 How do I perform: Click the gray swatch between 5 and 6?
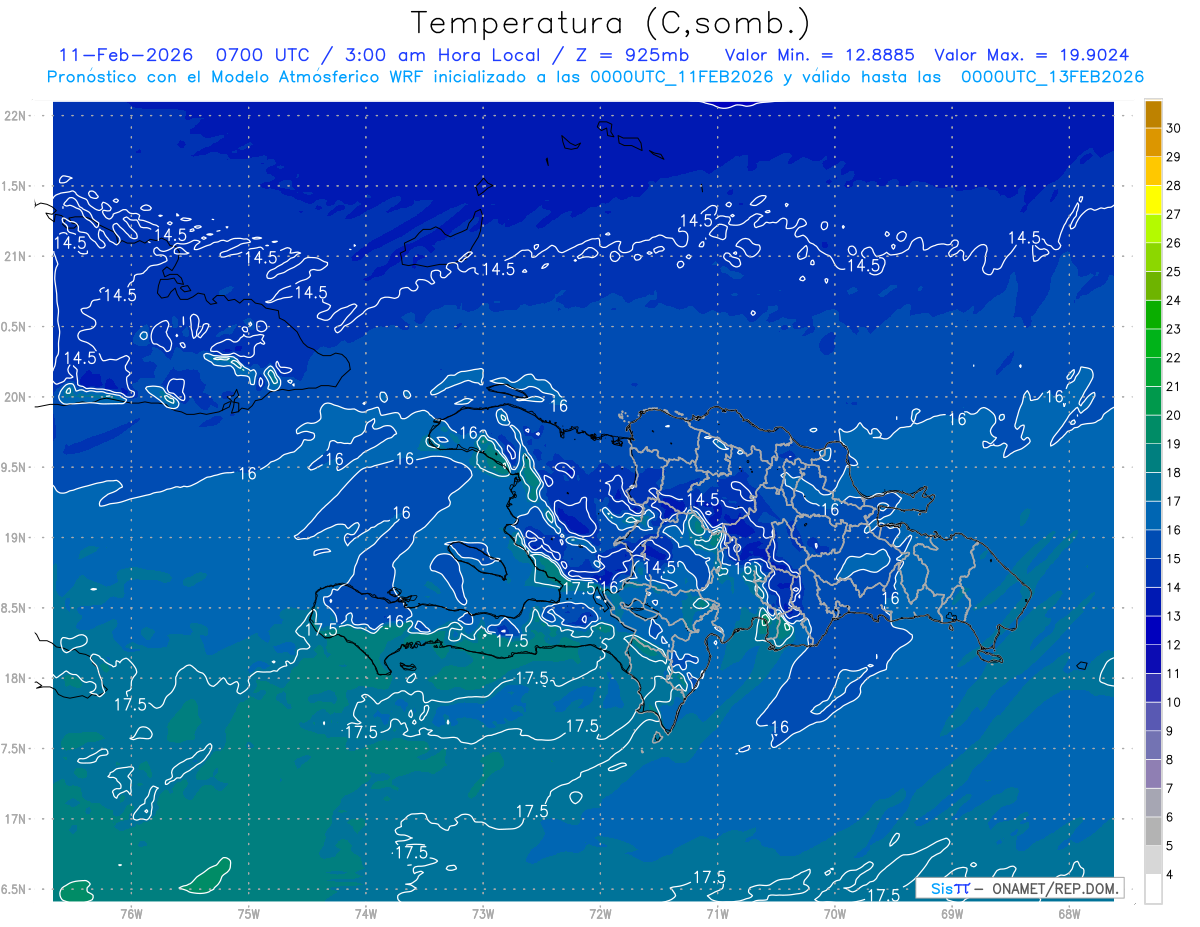coord(1153,832)
